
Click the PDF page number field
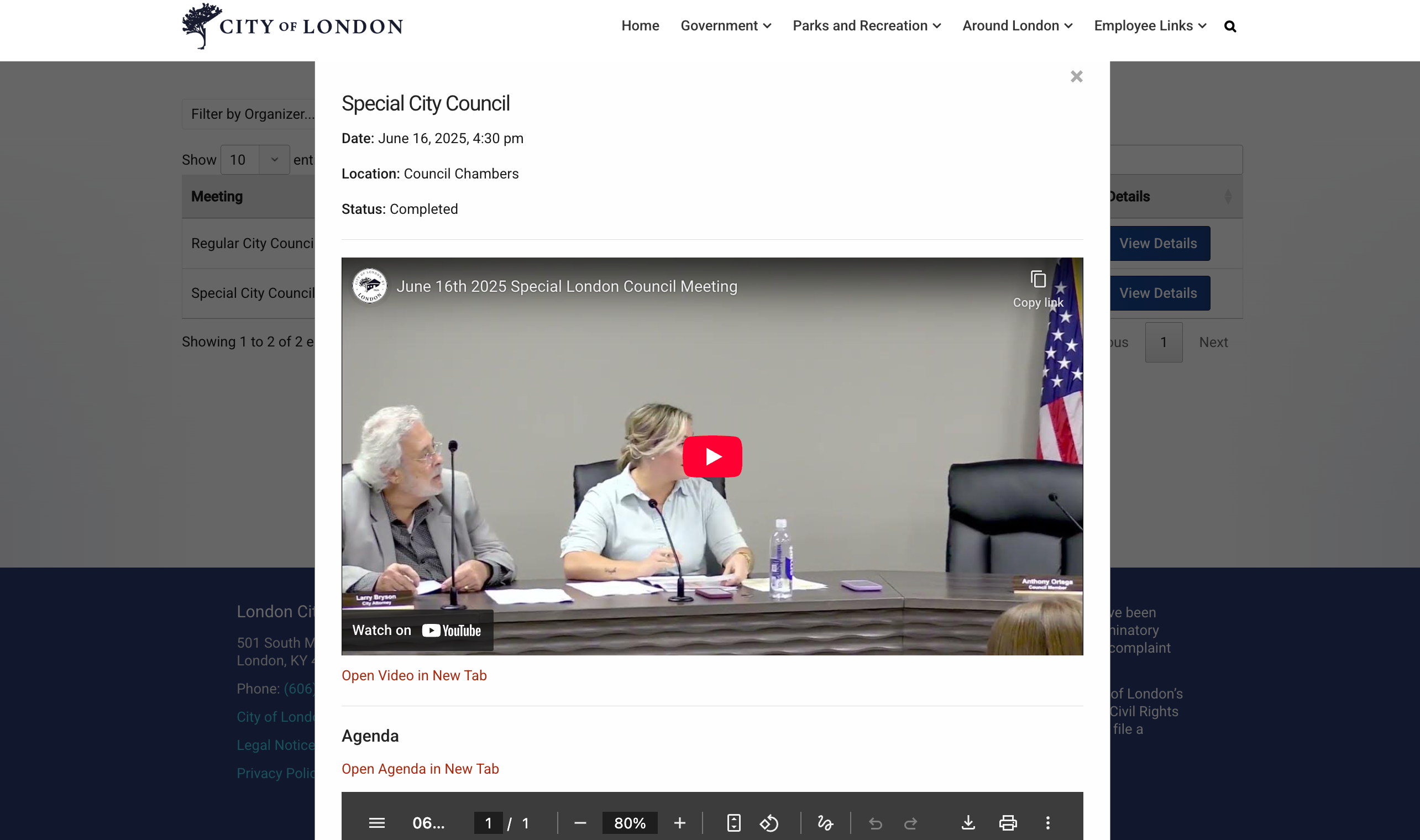tap(488, 822)
